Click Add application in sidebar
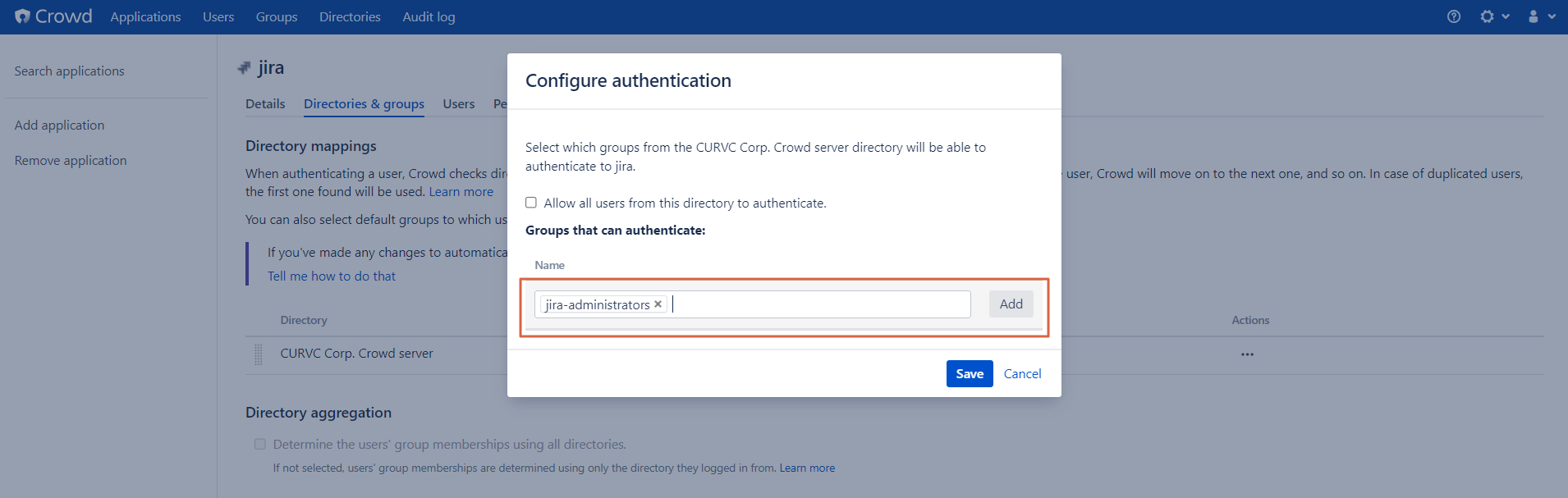Image resolution: width=1568 pixels, height=498 pixels. point(59,126)
